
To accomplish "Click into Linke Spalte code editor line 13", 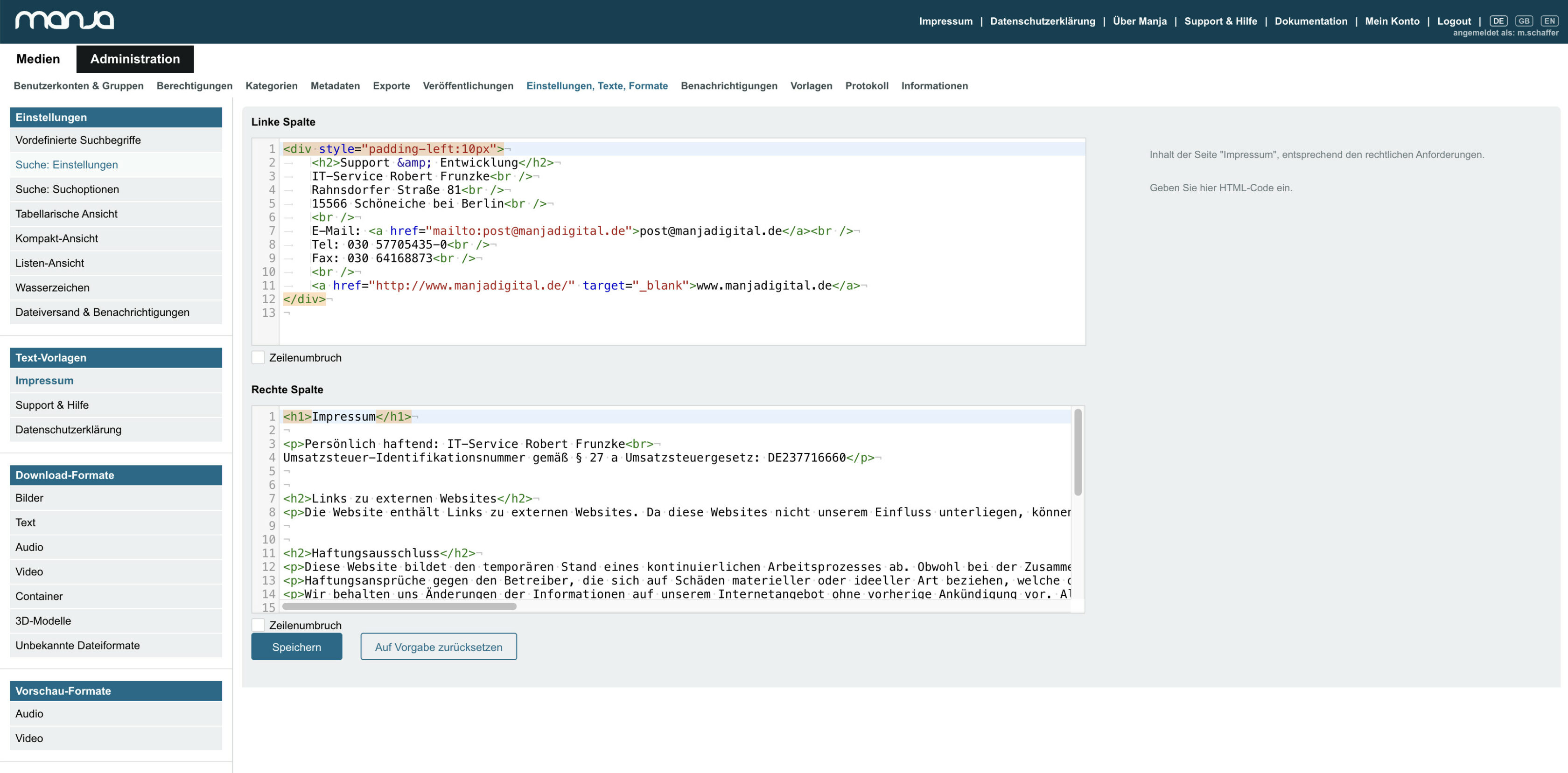I will [x=682, y=312].
